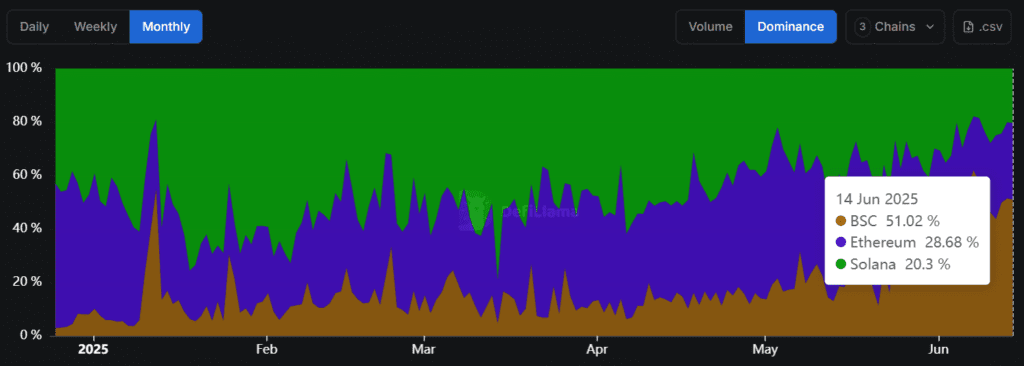Open the Chains dropdown
Screen dimensions: 1024x366
[895, 27]
